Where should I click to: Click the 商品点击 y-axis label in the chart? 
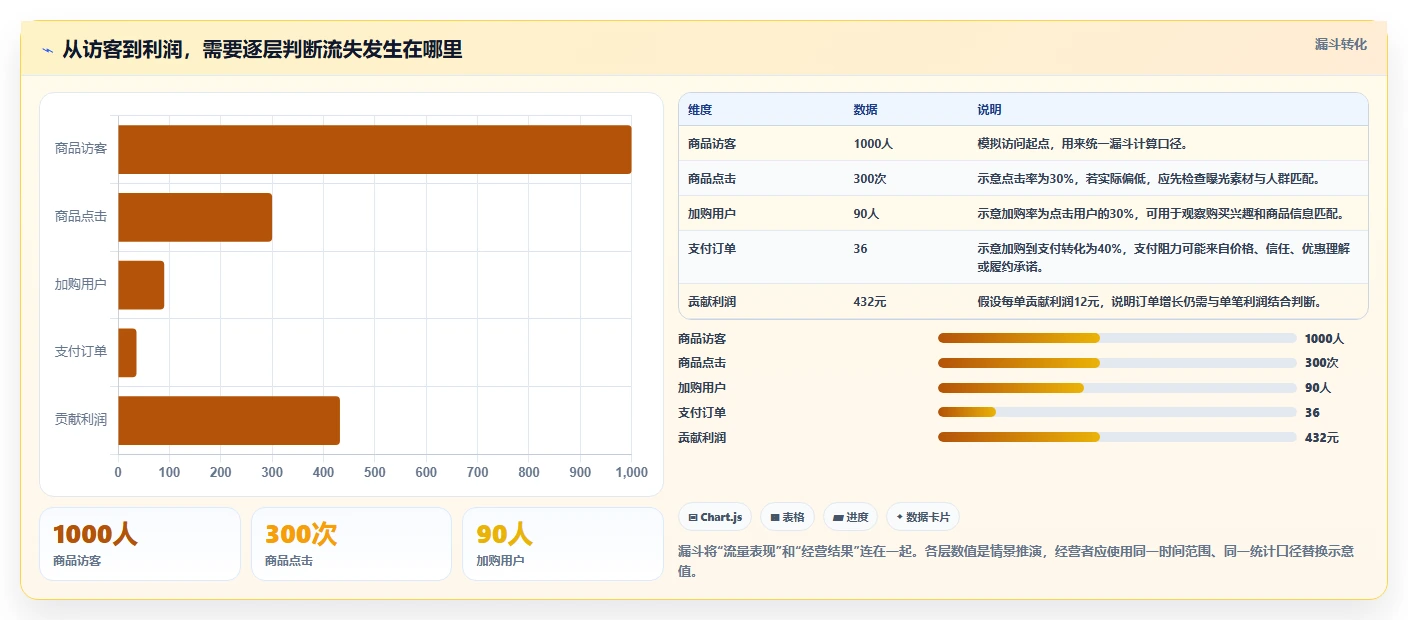pyautogui.click(x=81, y=216)
